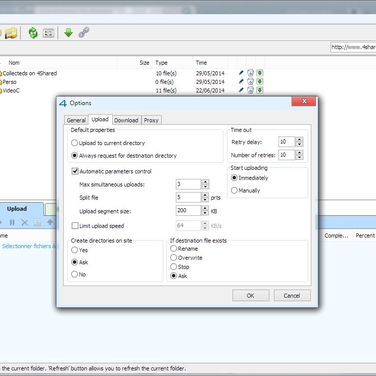Image resolution: width=376 pixels, height=376 pixels.
Task: Switch to the Download tab in Options
Action: (126, 120)
